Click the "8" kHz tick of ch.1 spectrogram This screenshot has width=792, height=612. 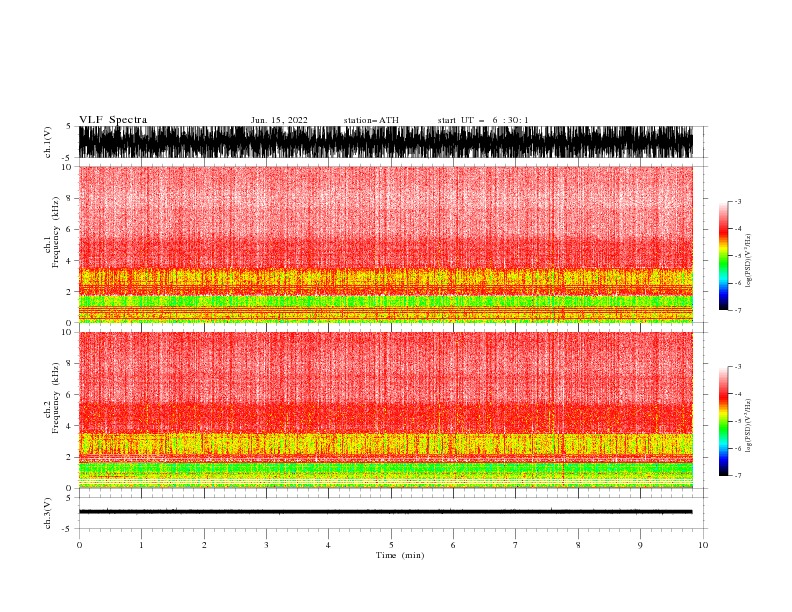point(69,198)
